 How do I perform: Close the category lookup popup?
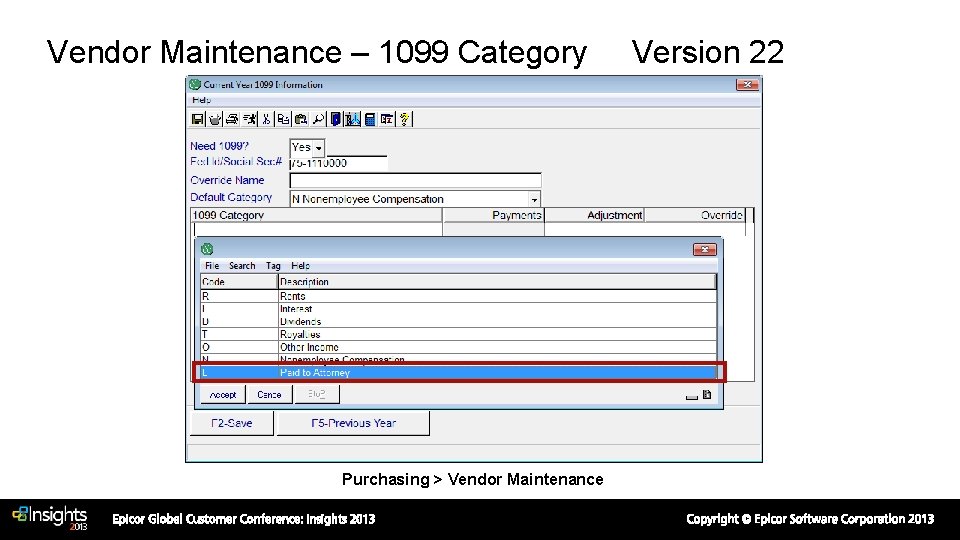pos(705,249)
